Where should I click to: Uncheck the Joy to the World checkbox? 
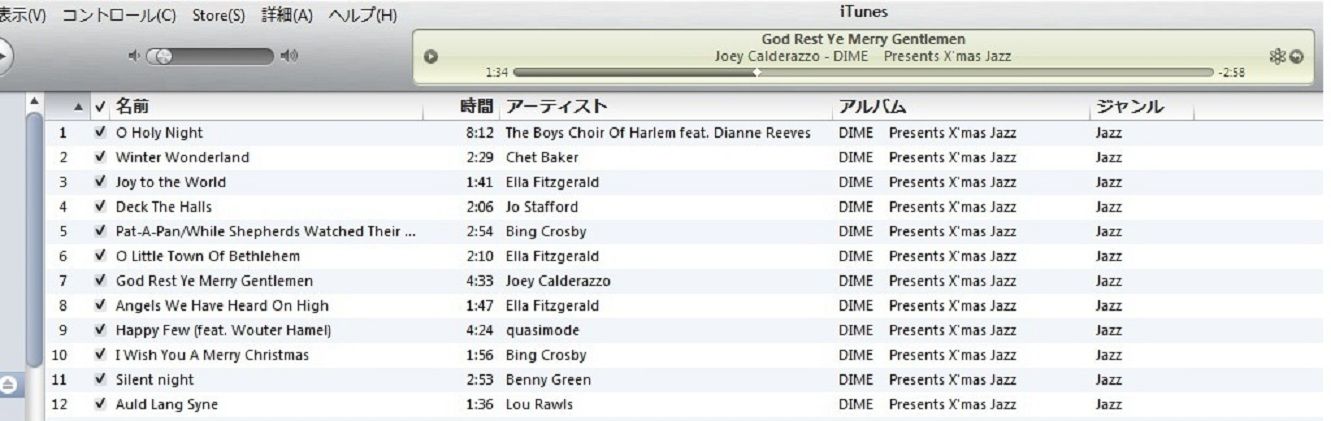tap(99, 182)
